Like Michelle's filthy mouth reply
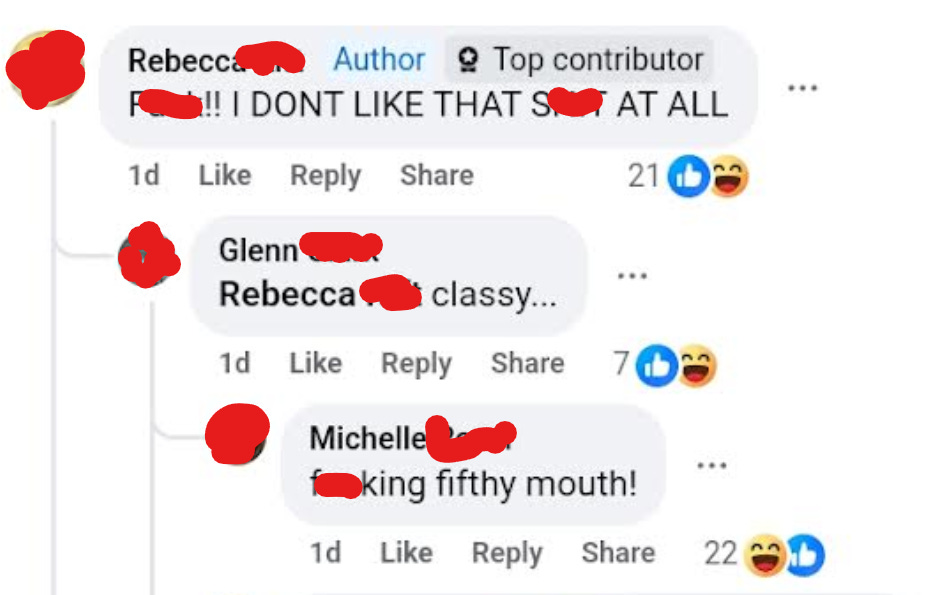This screenshot has height=595, width=940. pos(406,552)
